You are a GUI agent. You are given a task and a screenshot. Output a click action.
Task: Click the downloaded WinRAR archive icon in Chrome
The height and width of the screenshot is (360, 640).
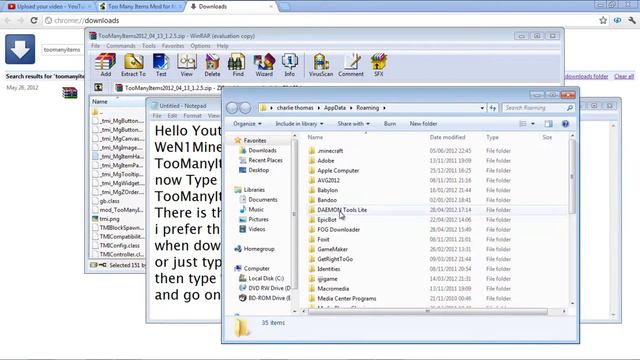70,93
